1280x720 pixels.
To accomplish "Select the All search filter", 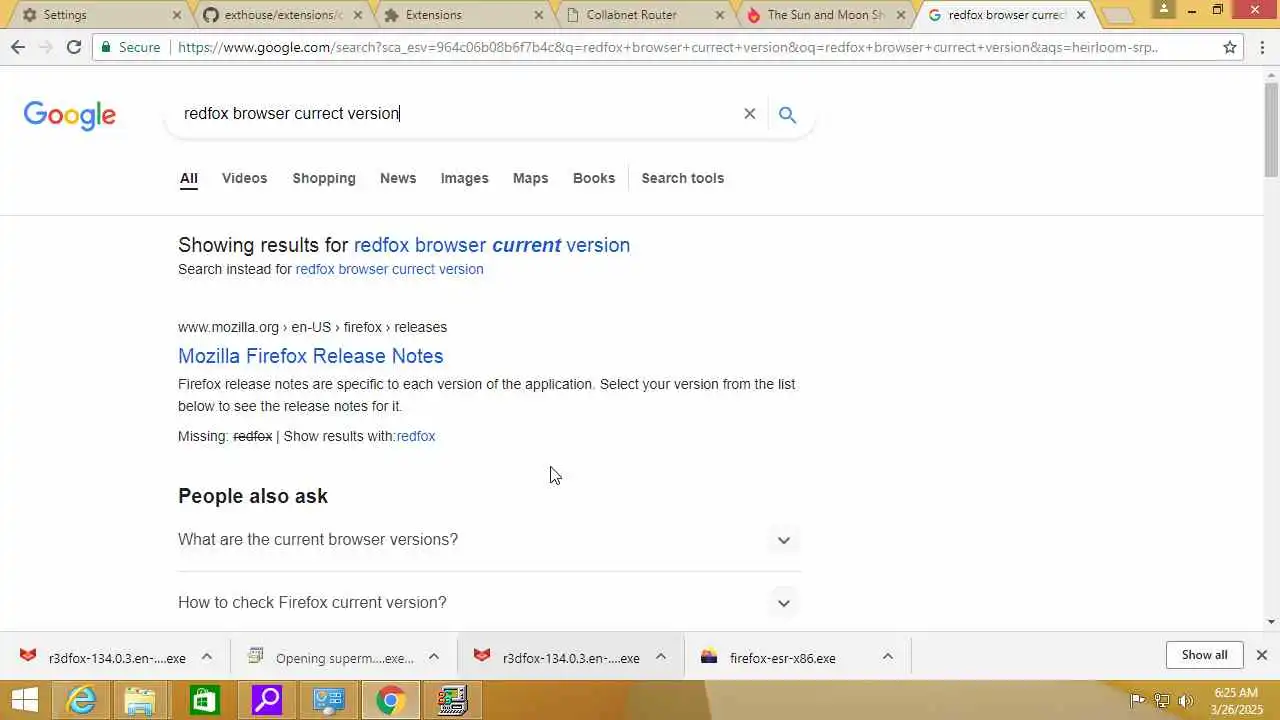I will [x=188, y=178].
